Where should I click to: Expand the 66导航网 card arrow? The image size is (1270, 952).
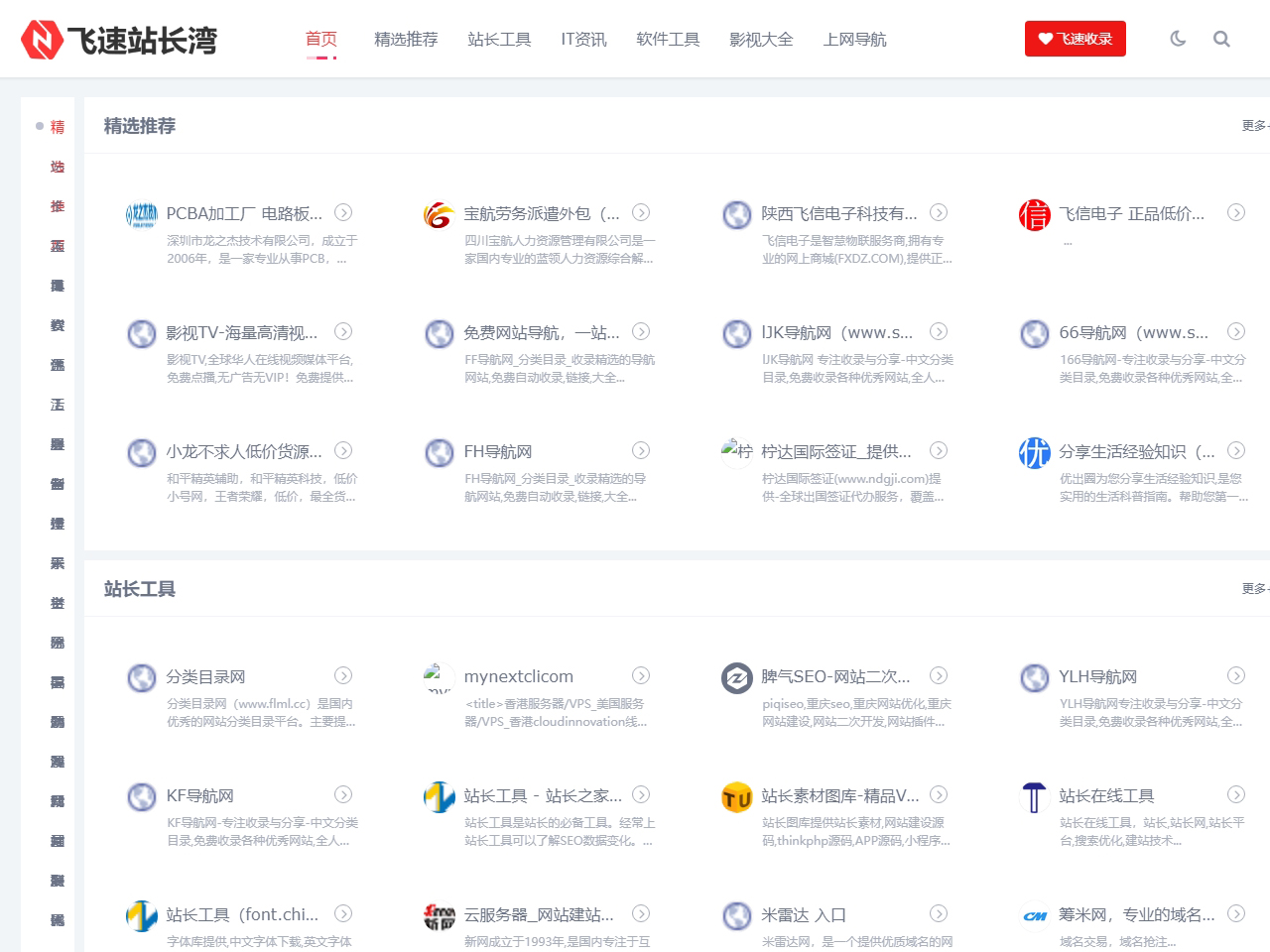tap(1236, 332)
